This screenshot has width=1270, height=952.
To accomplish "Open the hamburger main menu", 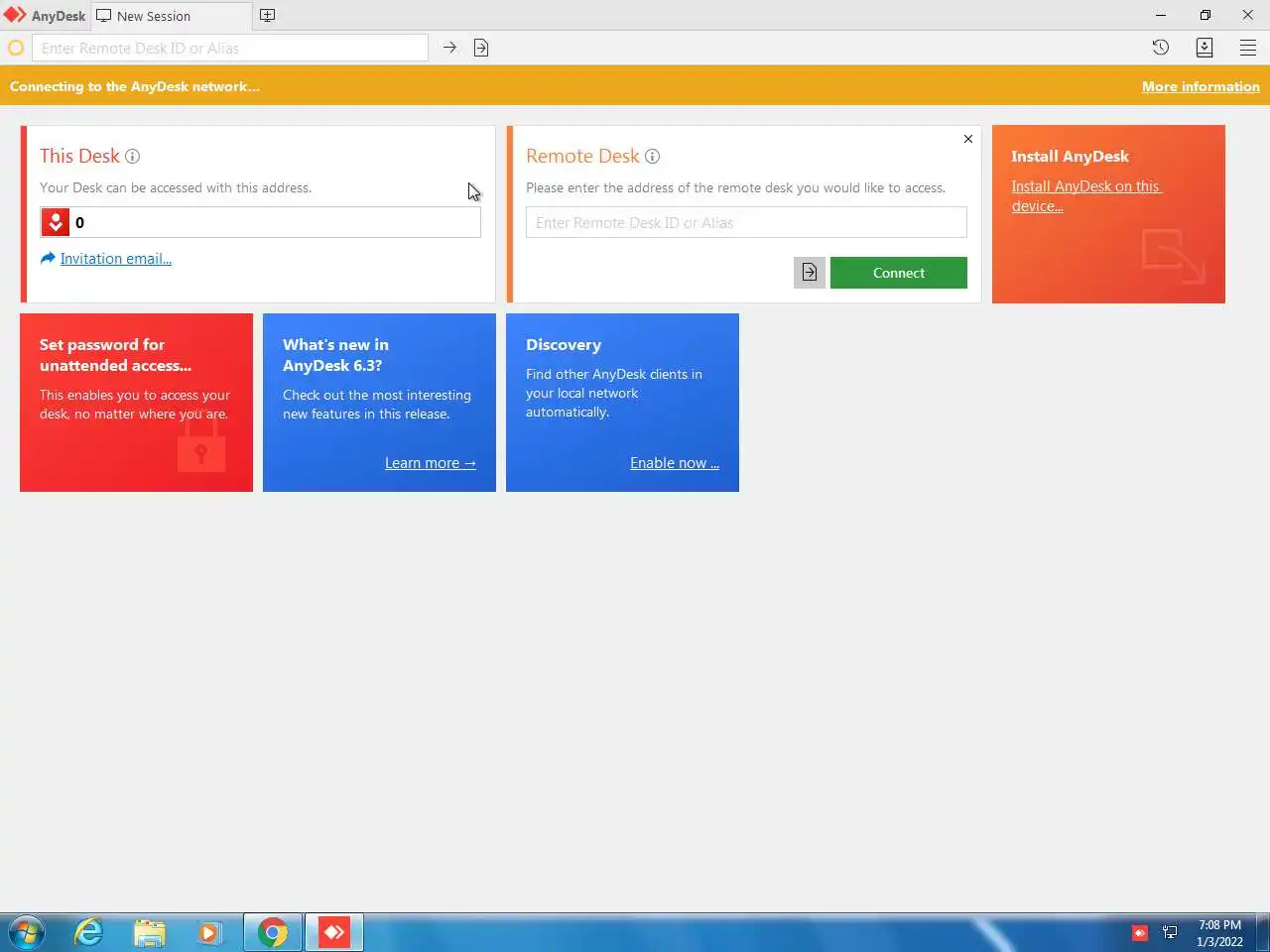I will coord(1248,48).
